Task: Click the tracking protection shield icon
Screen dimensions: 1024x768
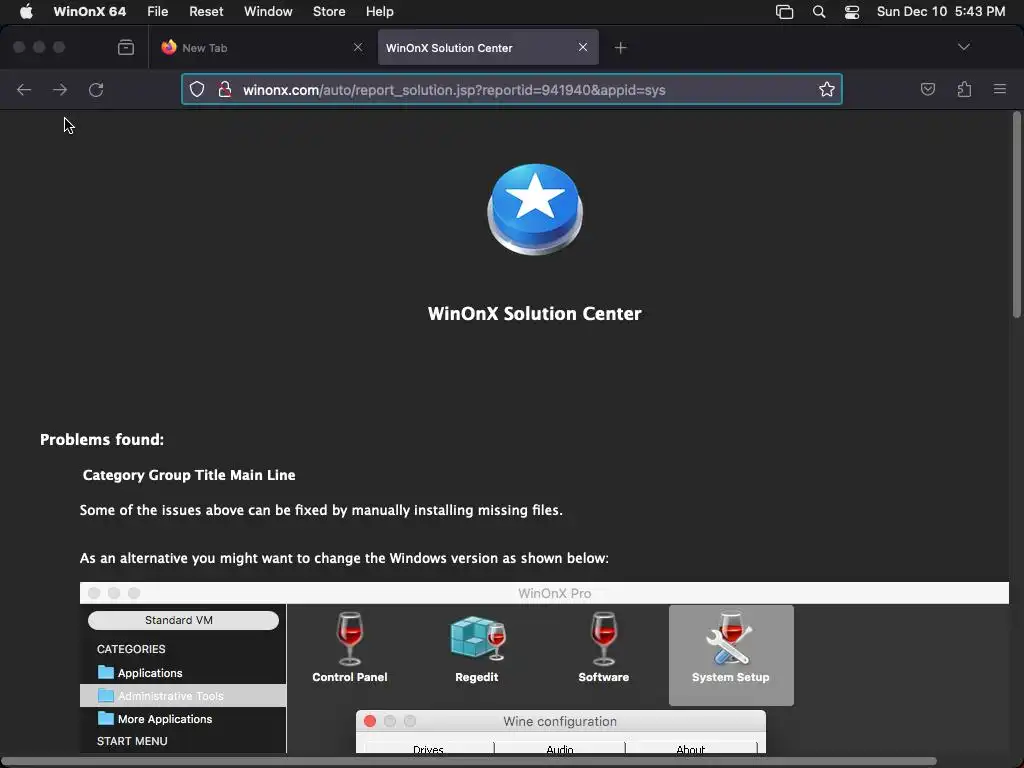Action: click(197, 89)
